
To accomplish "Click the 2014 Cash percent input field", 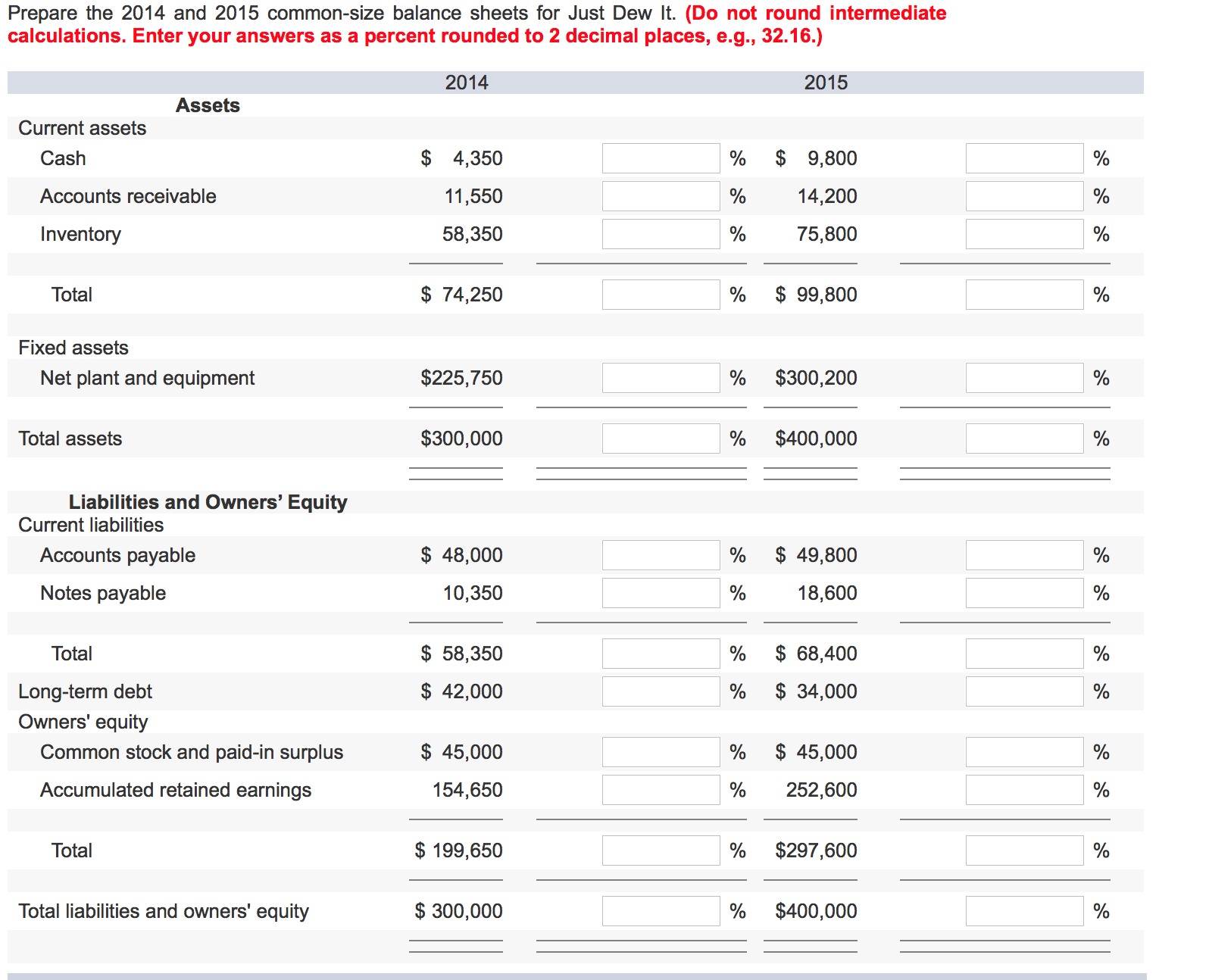I will tap(661, 158).
